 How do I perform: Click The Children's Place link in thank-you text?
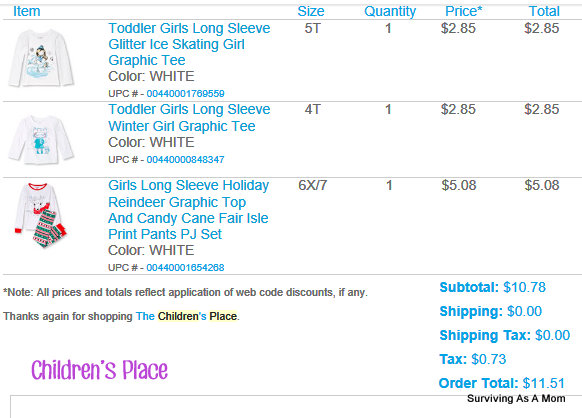(x=186, y=316)
